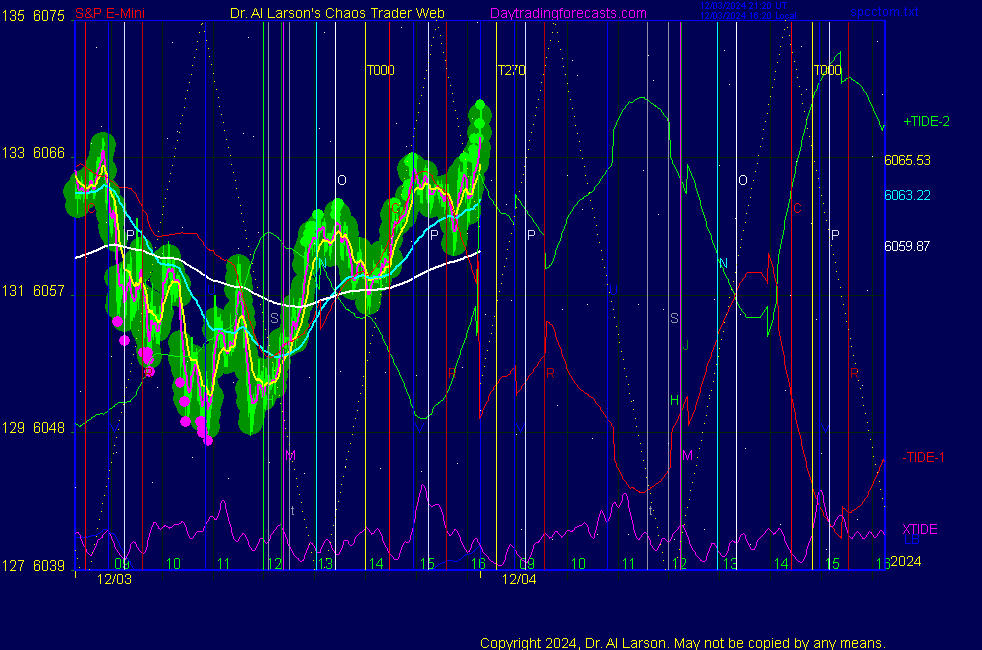Click the 127 6039 price axis label
The width and height of the screenshot is (982, 650).
coord(33,565)
